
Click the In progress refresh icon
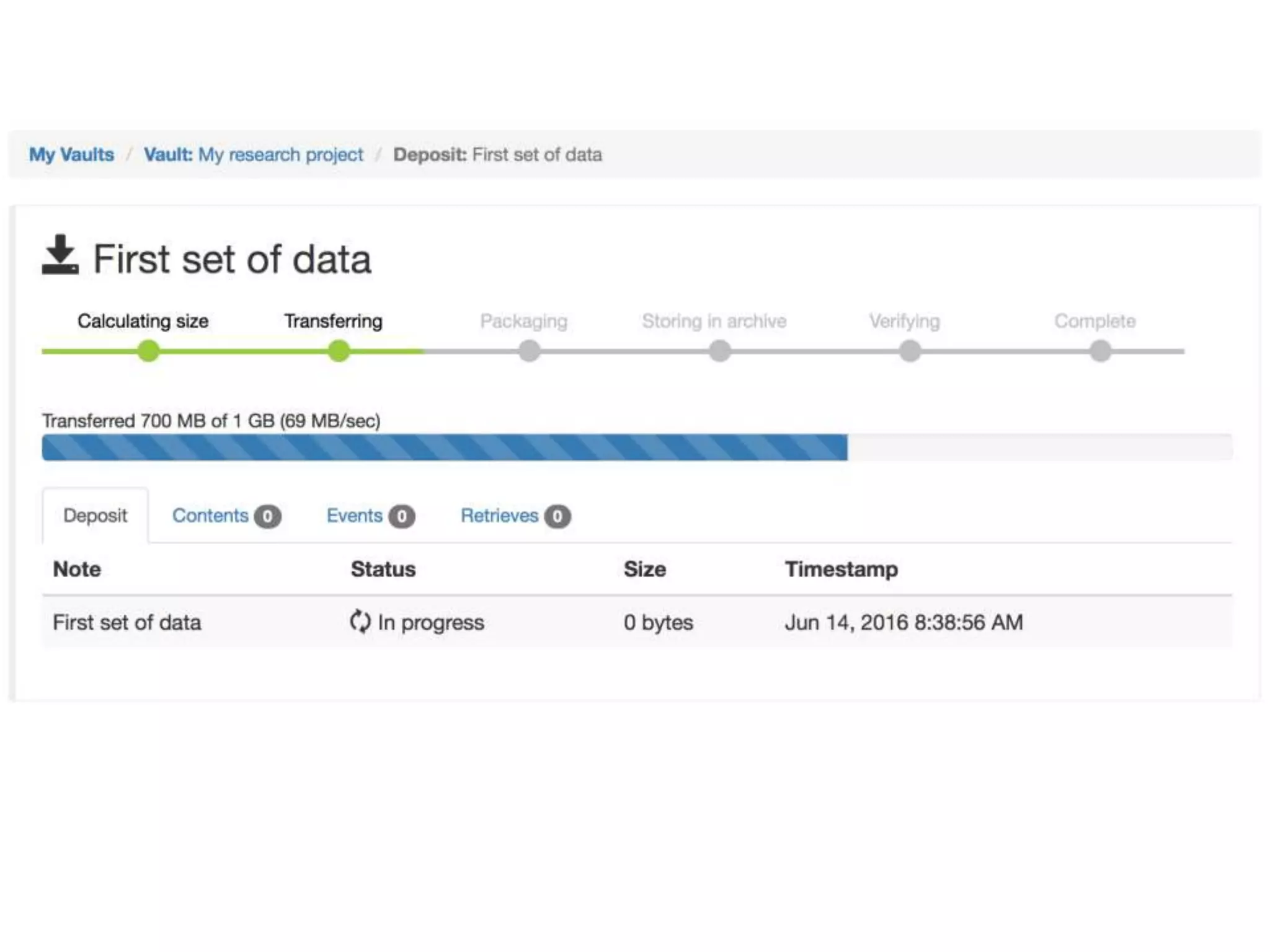pos(360,621)
